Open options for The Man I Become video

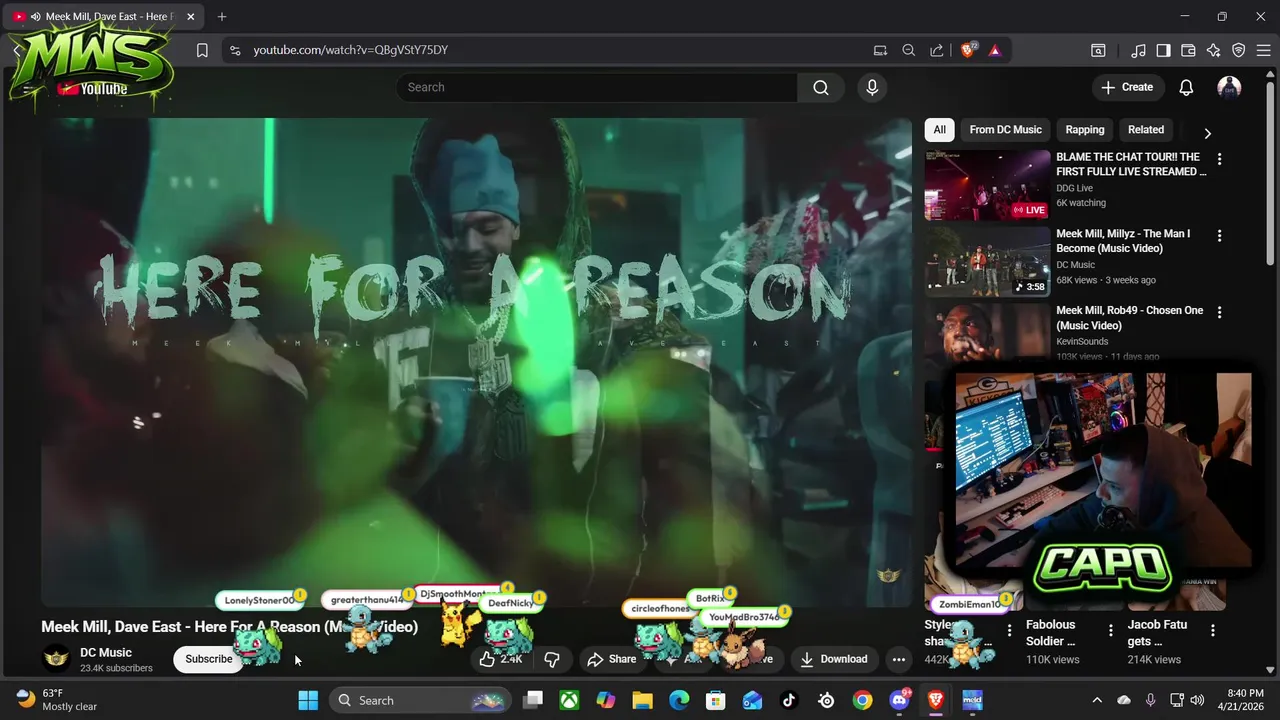(x=1219, y=236)
